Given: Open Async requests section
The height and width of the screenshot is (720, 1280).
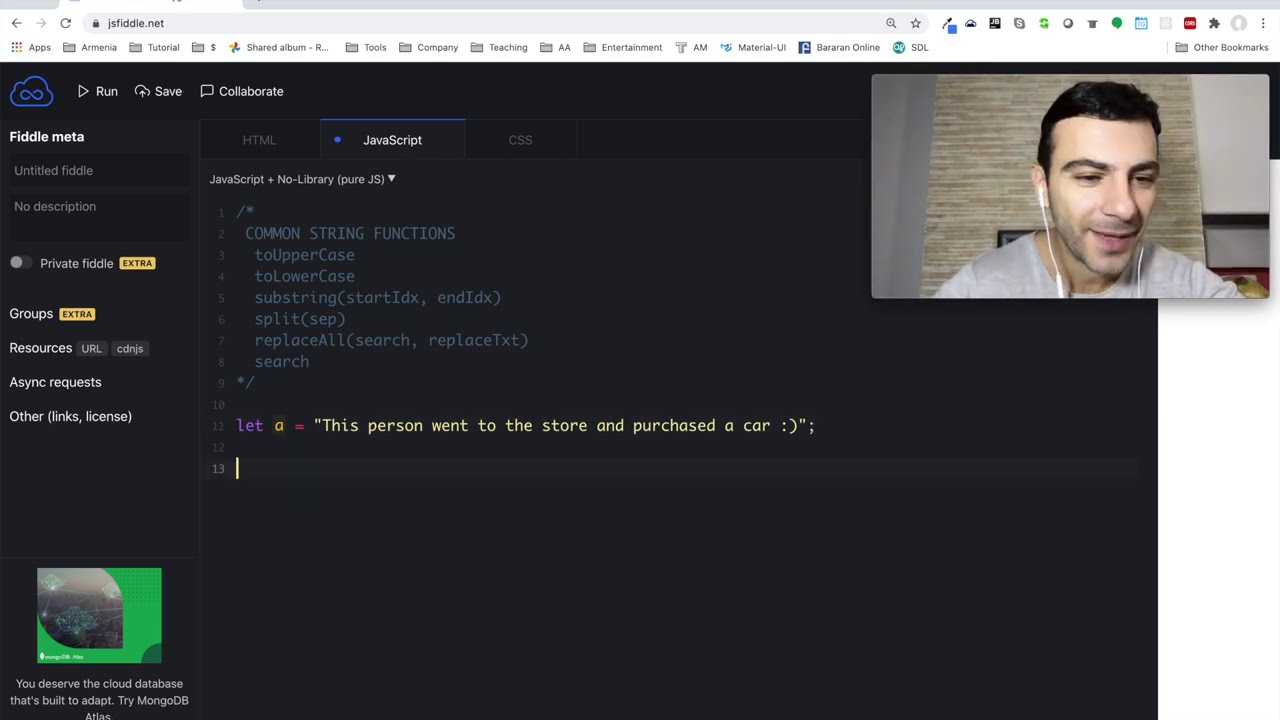Looking at the screenshot, I should (55, 382).
